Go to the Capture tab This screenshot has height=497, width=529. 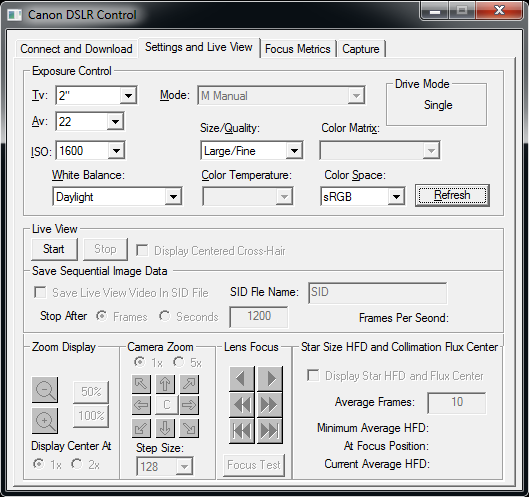(361, 49)
